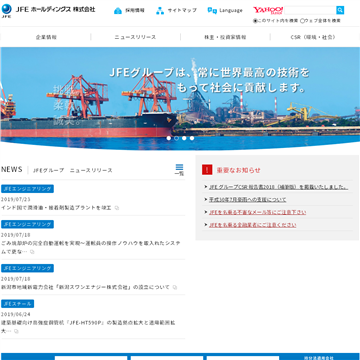360x360 pixels.
Task: Open the サイトマップ sitemap icon
Action: (x=160, y=10)
